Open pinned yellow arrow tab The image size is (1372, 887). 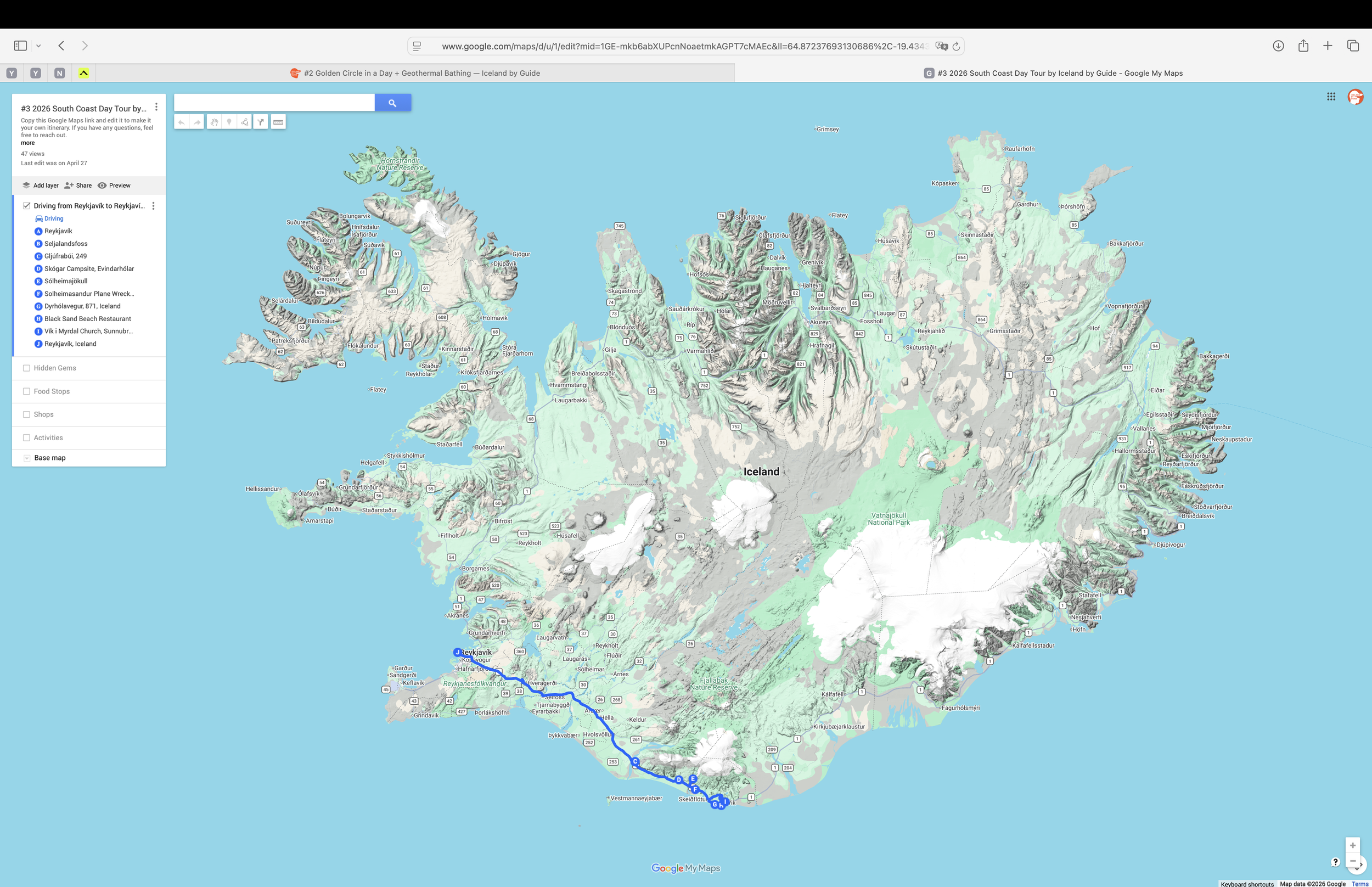(83, 73)
